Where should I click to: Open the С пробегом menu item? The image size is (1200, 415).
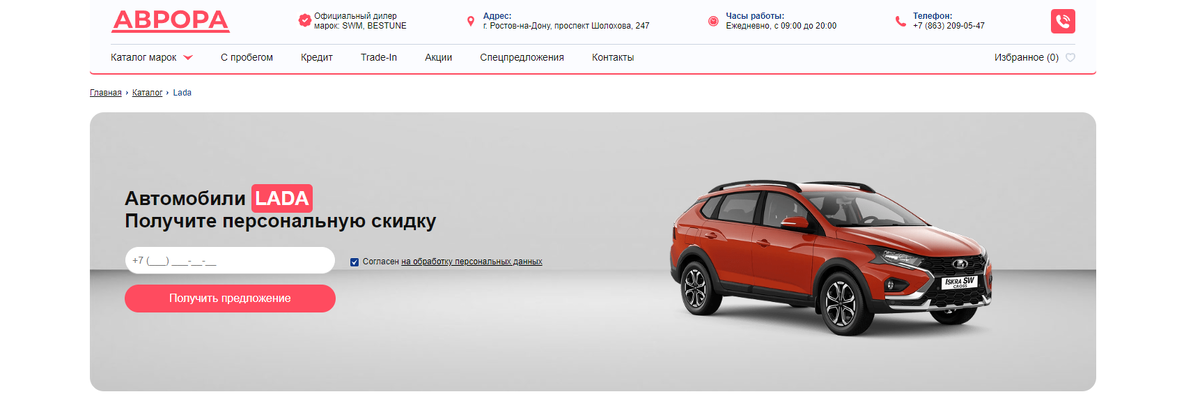click(247, 57)
